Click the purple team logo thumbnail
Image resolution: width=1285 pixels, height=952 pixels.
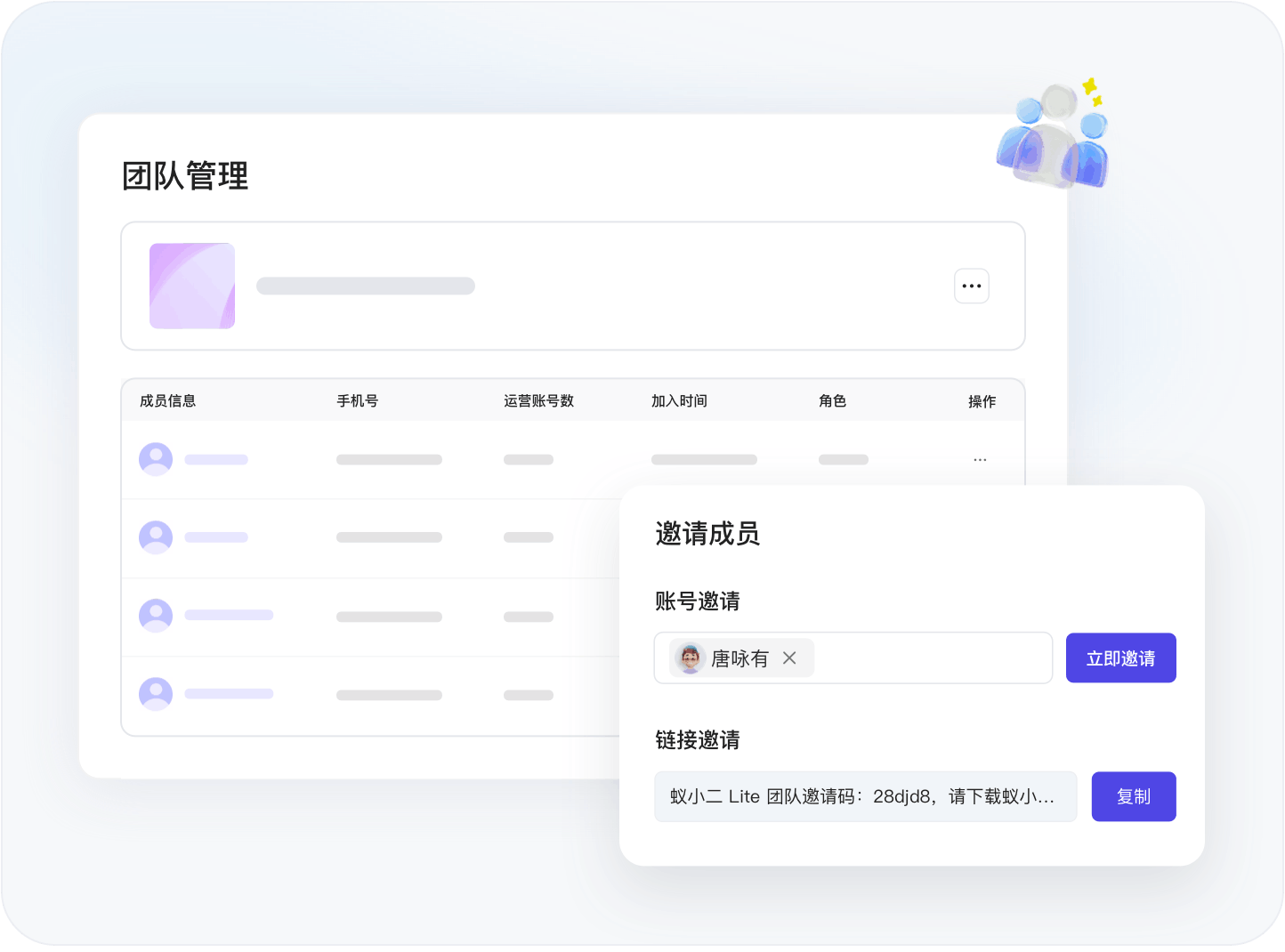click(x=192, y=286)
